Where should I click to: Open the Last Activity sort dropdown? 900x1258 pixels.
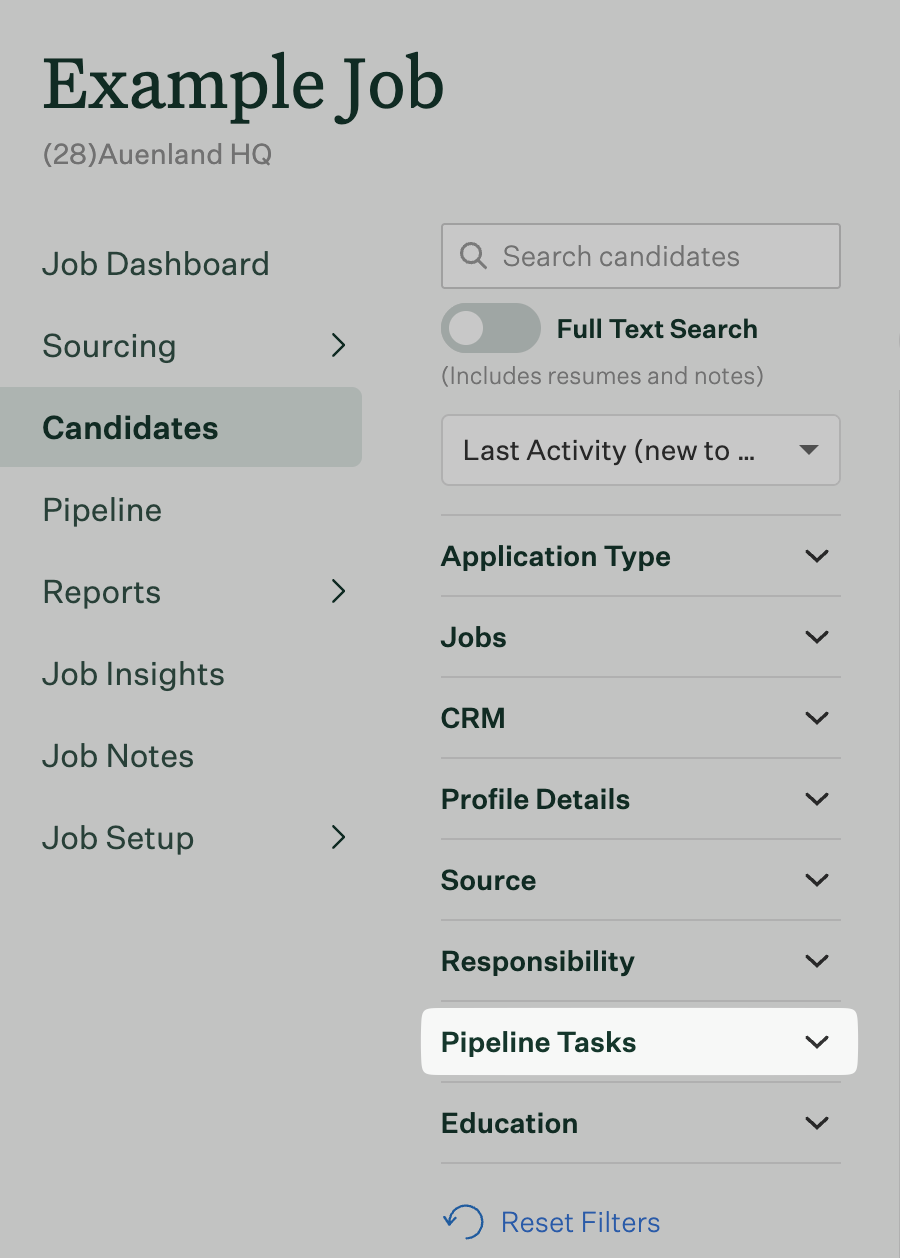(x=640, y=451)
